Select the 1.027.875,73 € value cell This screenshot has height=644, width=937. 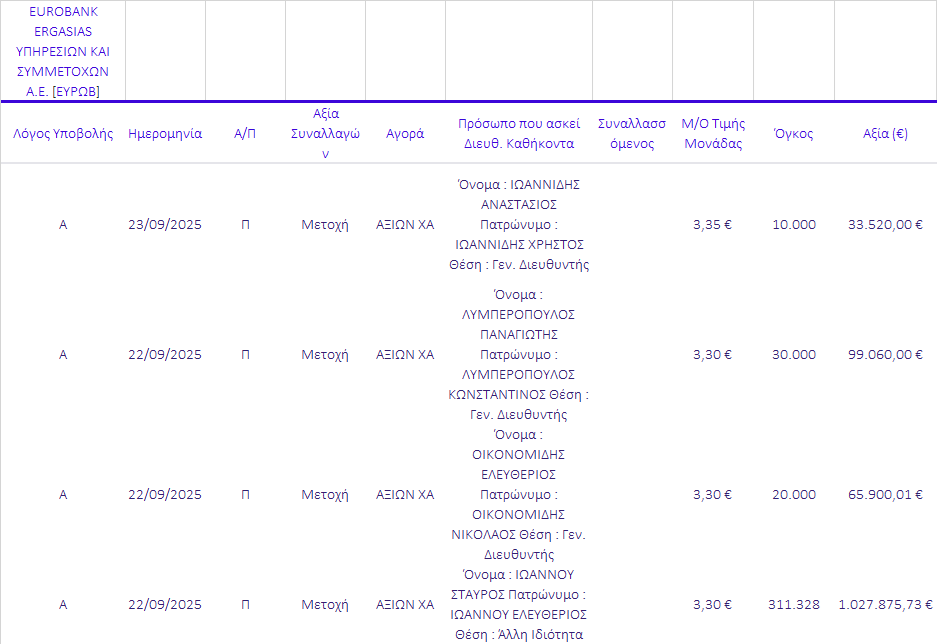pyautogui.click(x=885, y=605)
